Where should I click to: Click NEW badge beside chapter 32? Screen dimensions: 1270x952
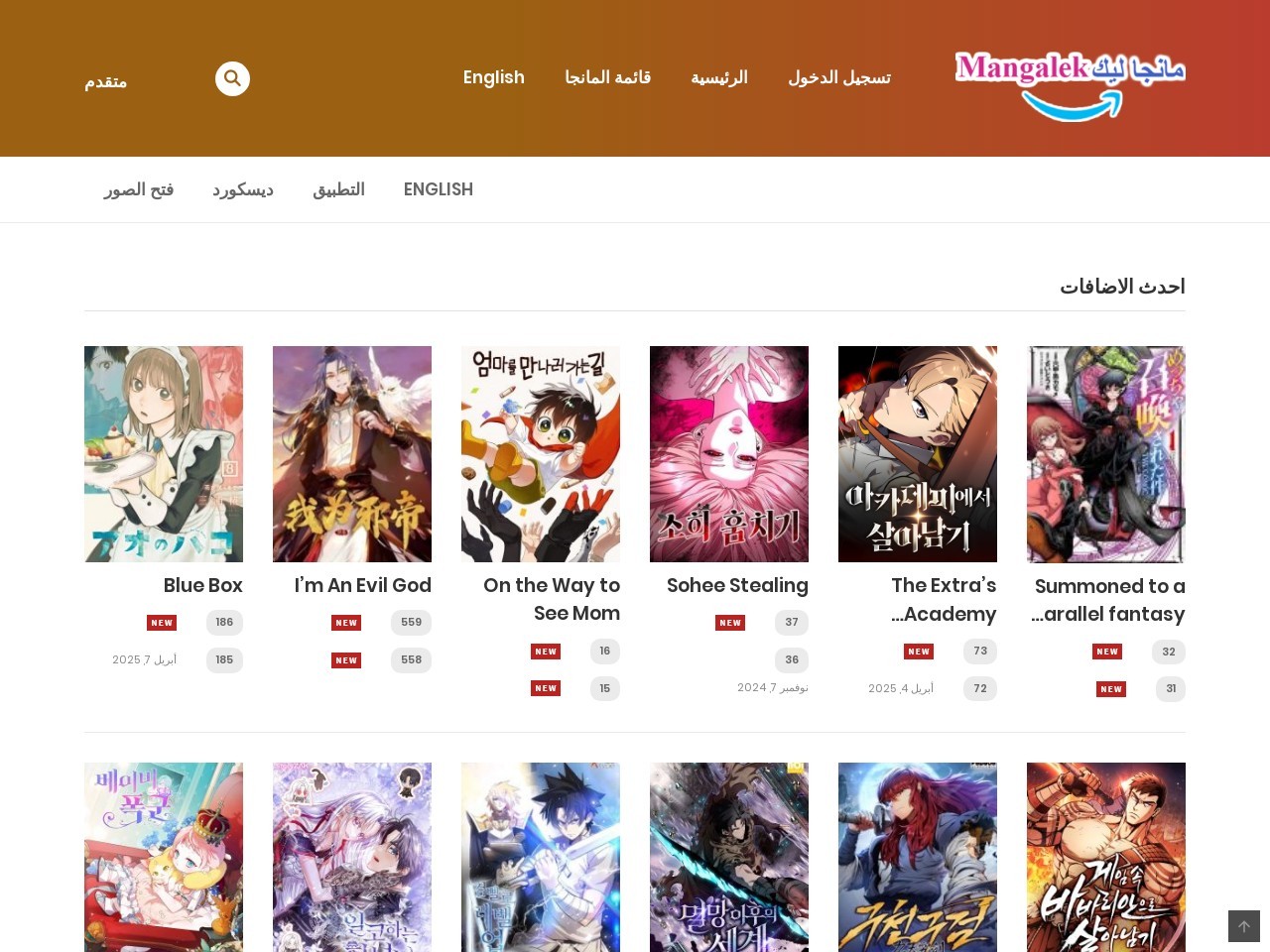pyautogui.click(x=1107, y=652)
